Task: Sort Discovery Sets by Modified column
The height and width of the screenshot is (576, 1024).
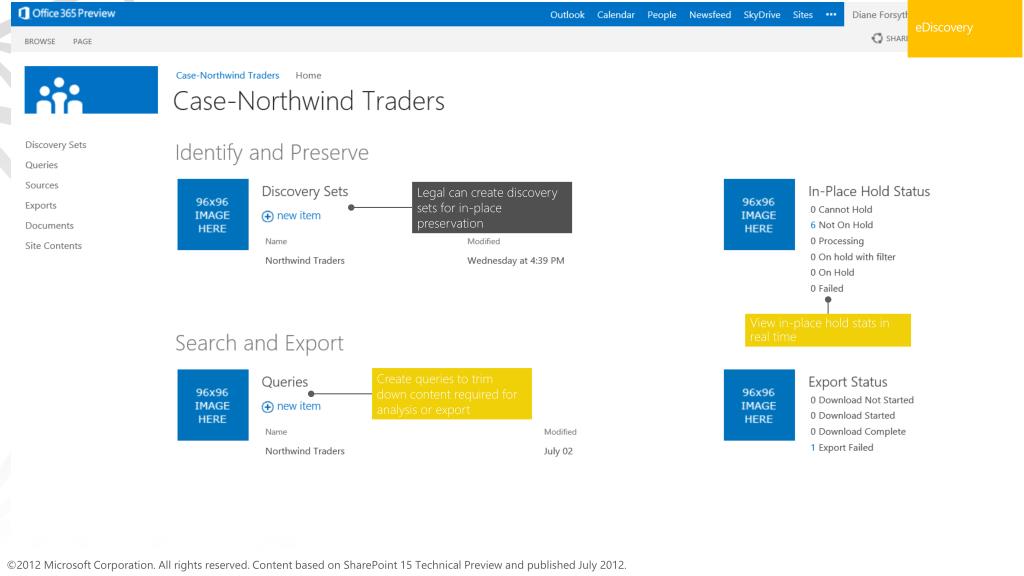Action: click(x=484, y=241)
